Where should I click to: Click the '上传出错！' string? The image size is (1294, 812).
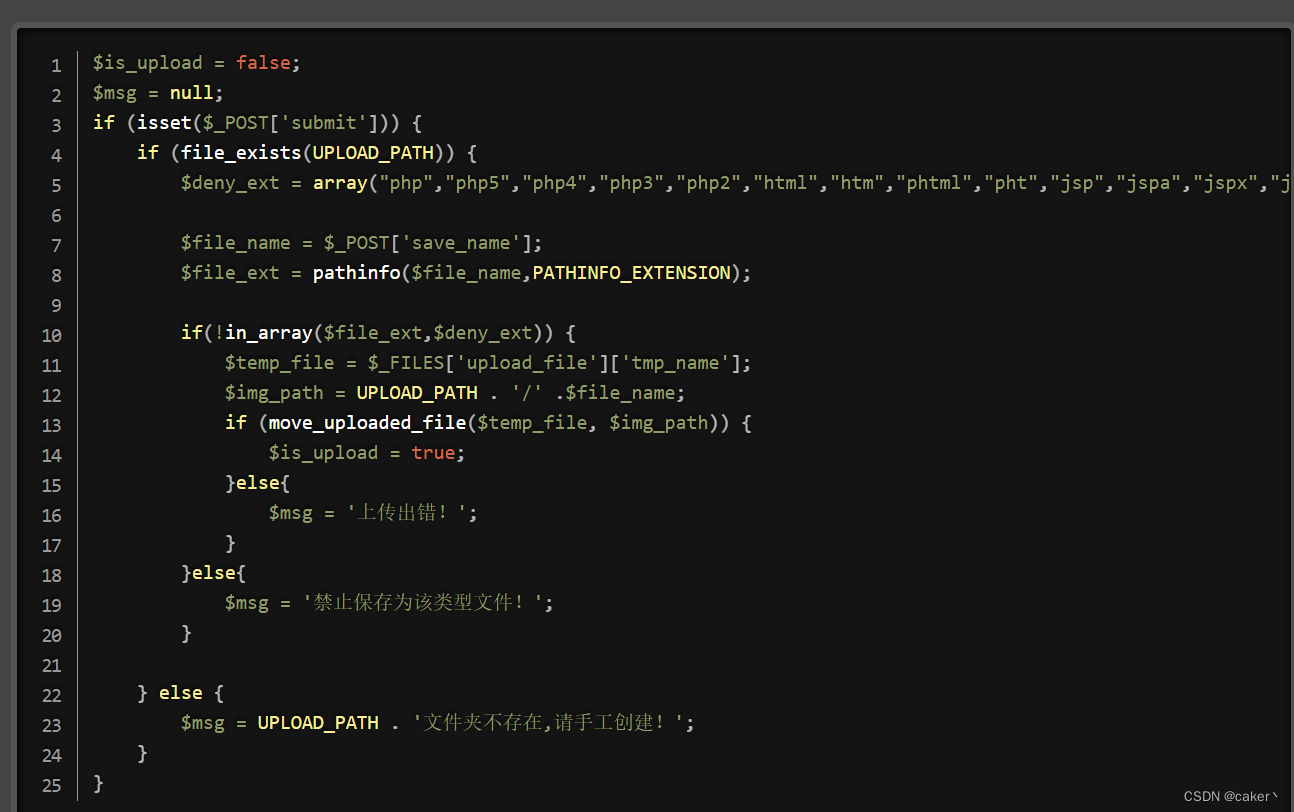pos(407,513)
